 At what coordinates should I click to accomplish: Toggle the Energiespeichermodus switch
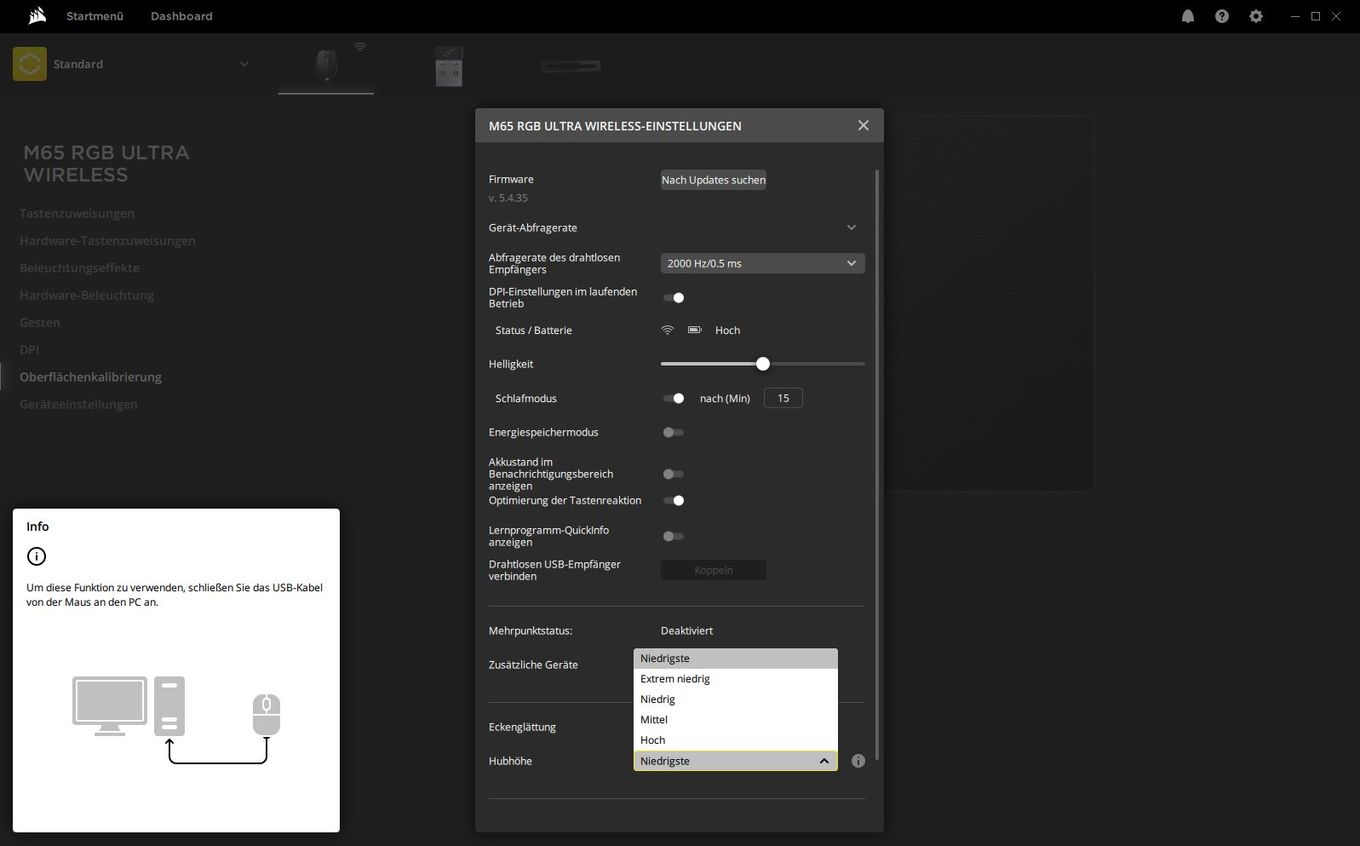[x=674, y=432]
